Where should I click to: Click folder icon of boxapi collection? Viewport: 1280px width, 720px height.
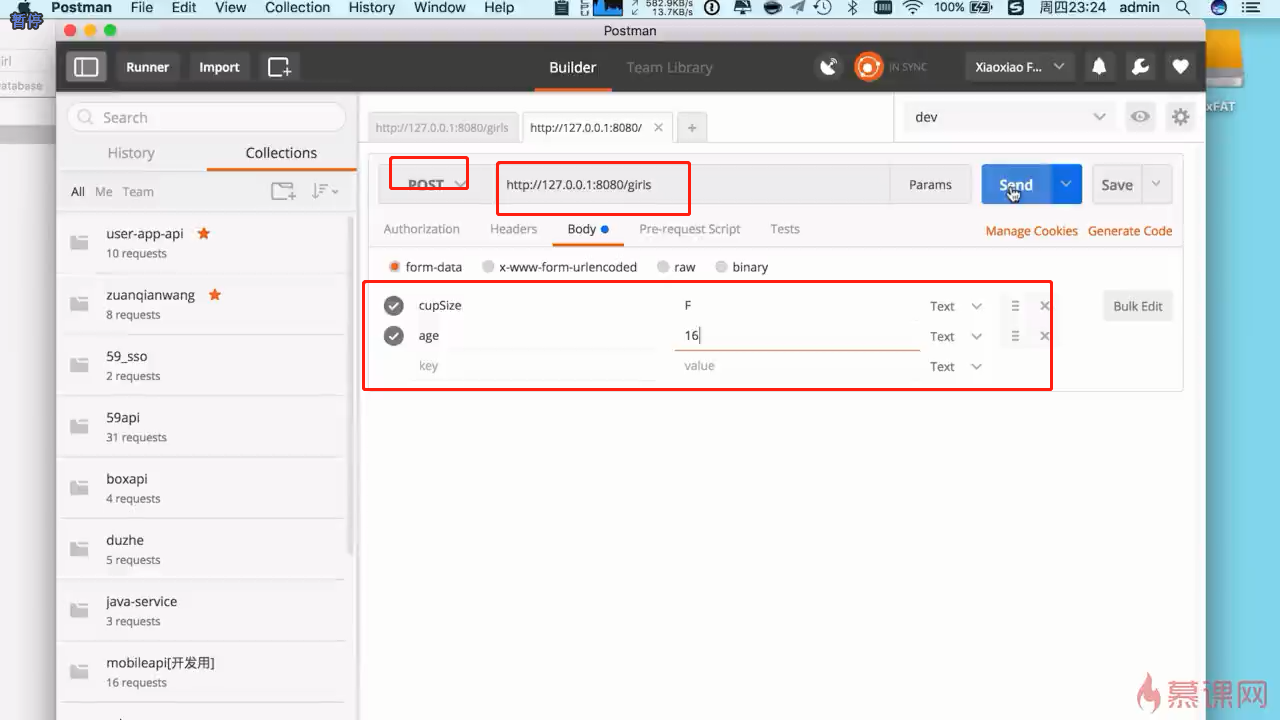80,488
